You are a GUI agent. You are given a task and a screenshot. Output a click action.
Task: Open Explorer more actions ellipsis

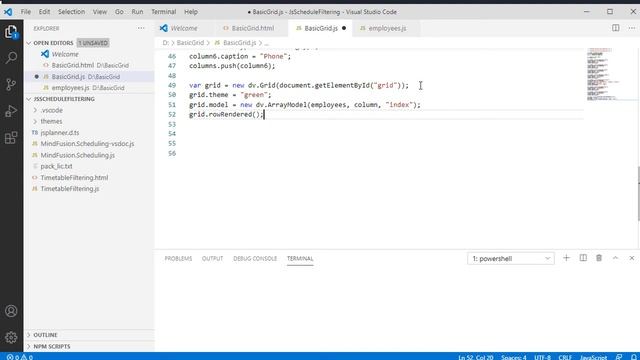(141, 28)
